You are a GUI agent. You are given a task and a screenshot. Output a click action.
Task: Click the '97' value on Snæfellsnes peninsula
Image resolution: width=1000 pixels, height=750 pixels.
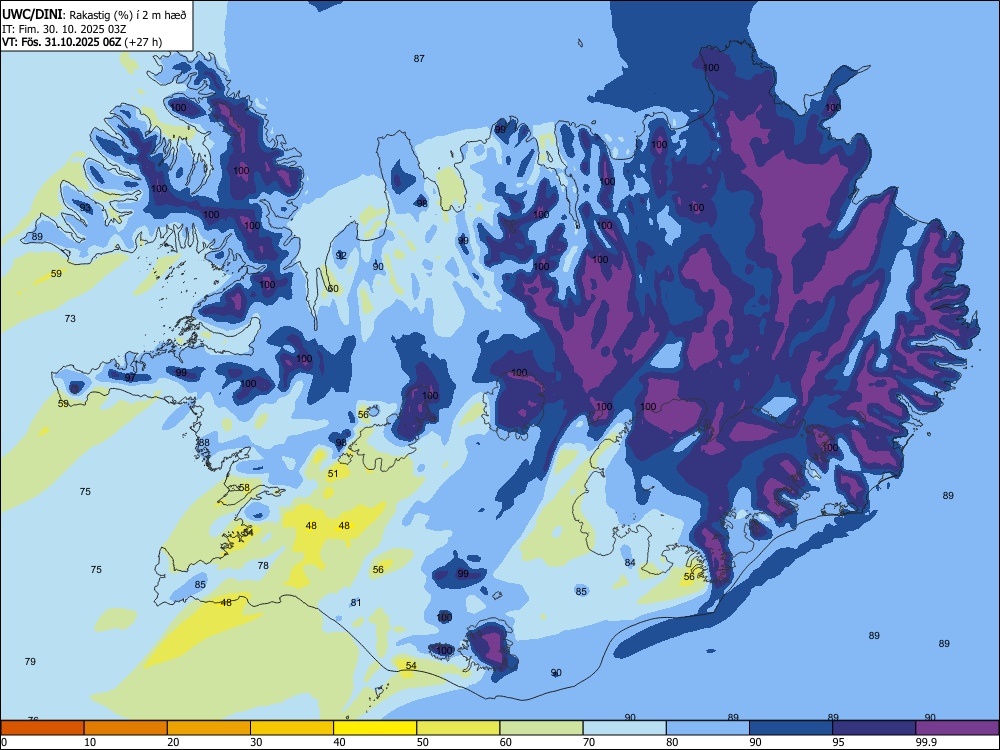tap(130, 378)
